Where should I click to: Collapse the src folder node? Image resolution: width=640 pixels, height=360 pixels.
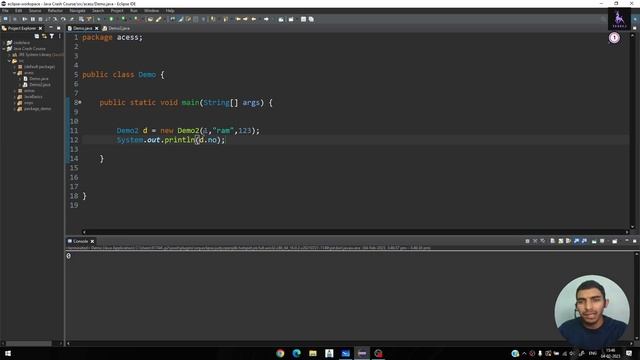[9, 61]
